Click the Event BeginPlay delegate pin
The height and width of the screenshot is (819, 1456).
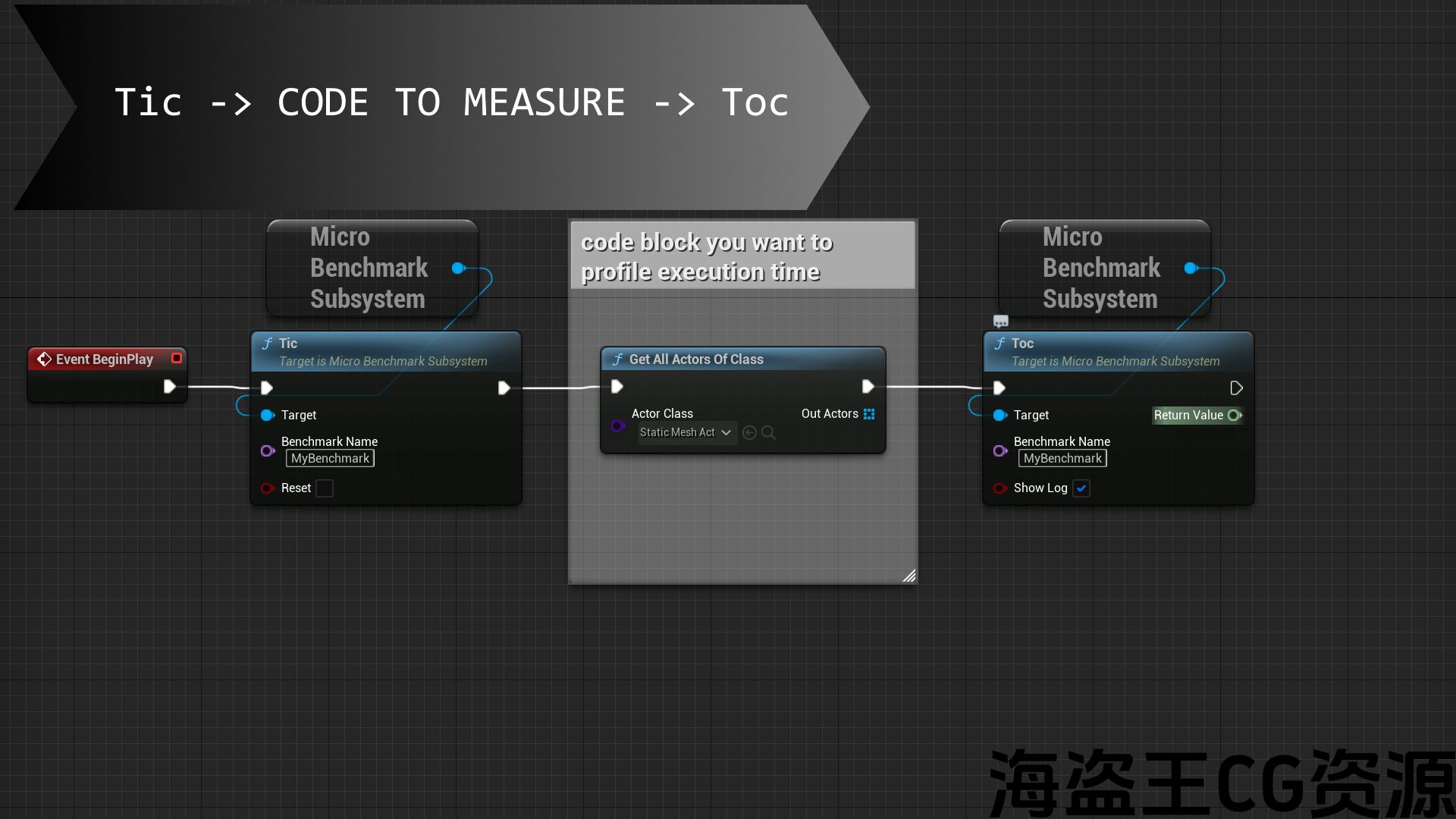click(x=177, y=358)
